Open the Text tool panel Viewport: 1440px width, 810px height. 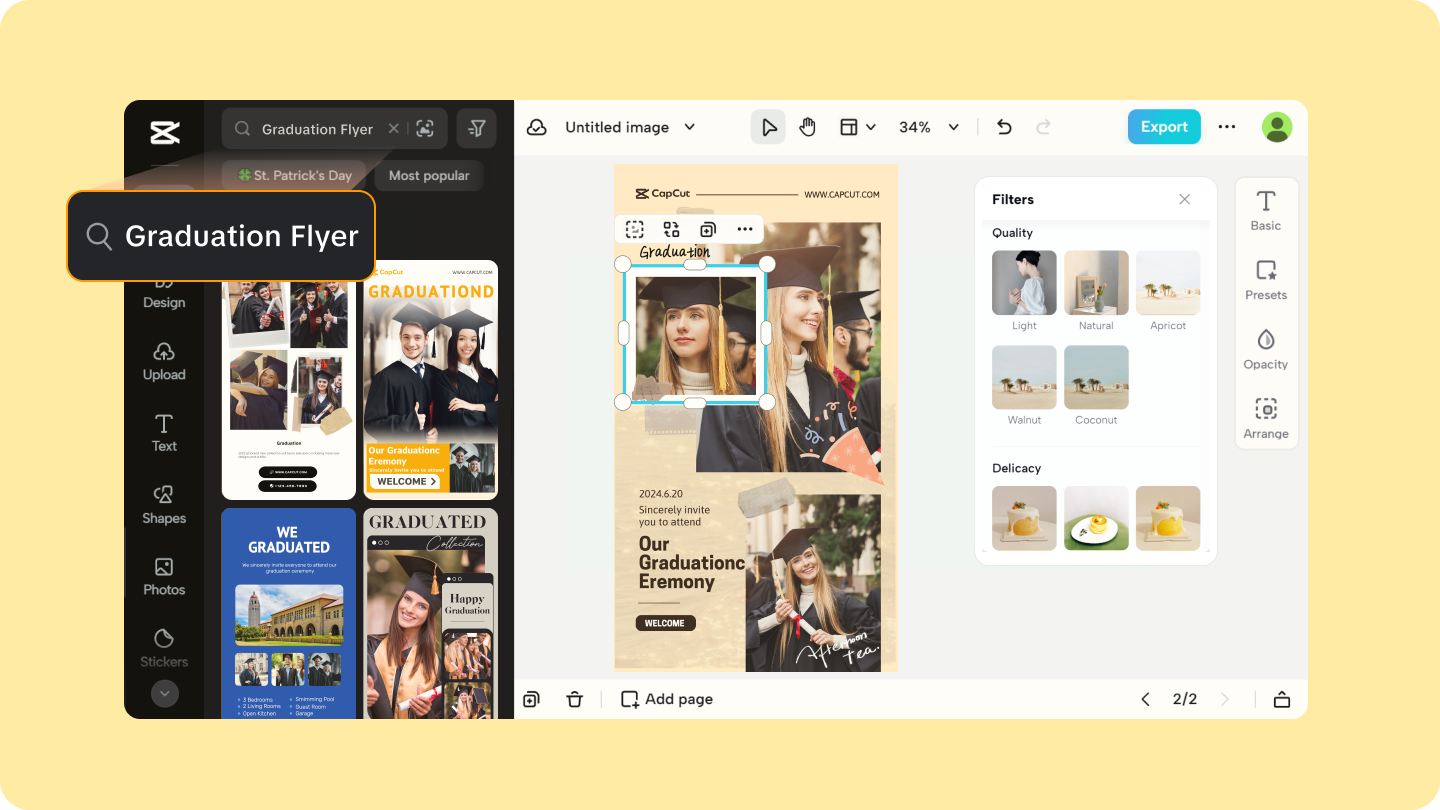coord(164,433)
